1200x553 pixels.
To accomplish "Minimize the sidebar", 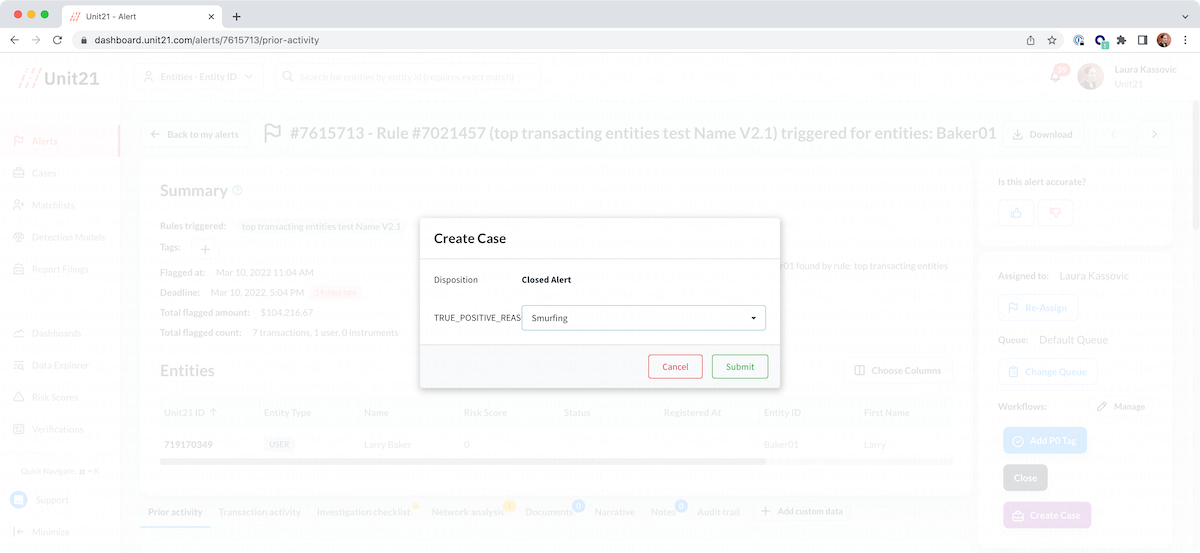I will pyautogui.click(x=41, y=531).
